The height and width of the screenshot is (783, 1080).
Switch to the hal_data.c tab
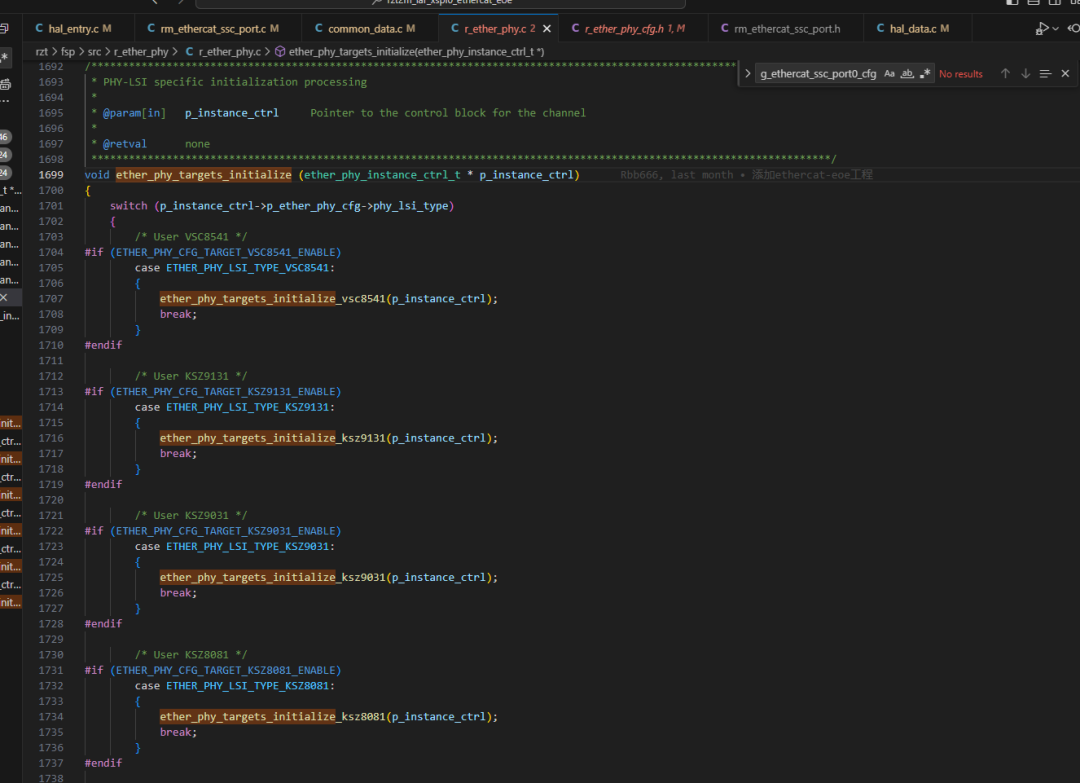pos(912,29)
